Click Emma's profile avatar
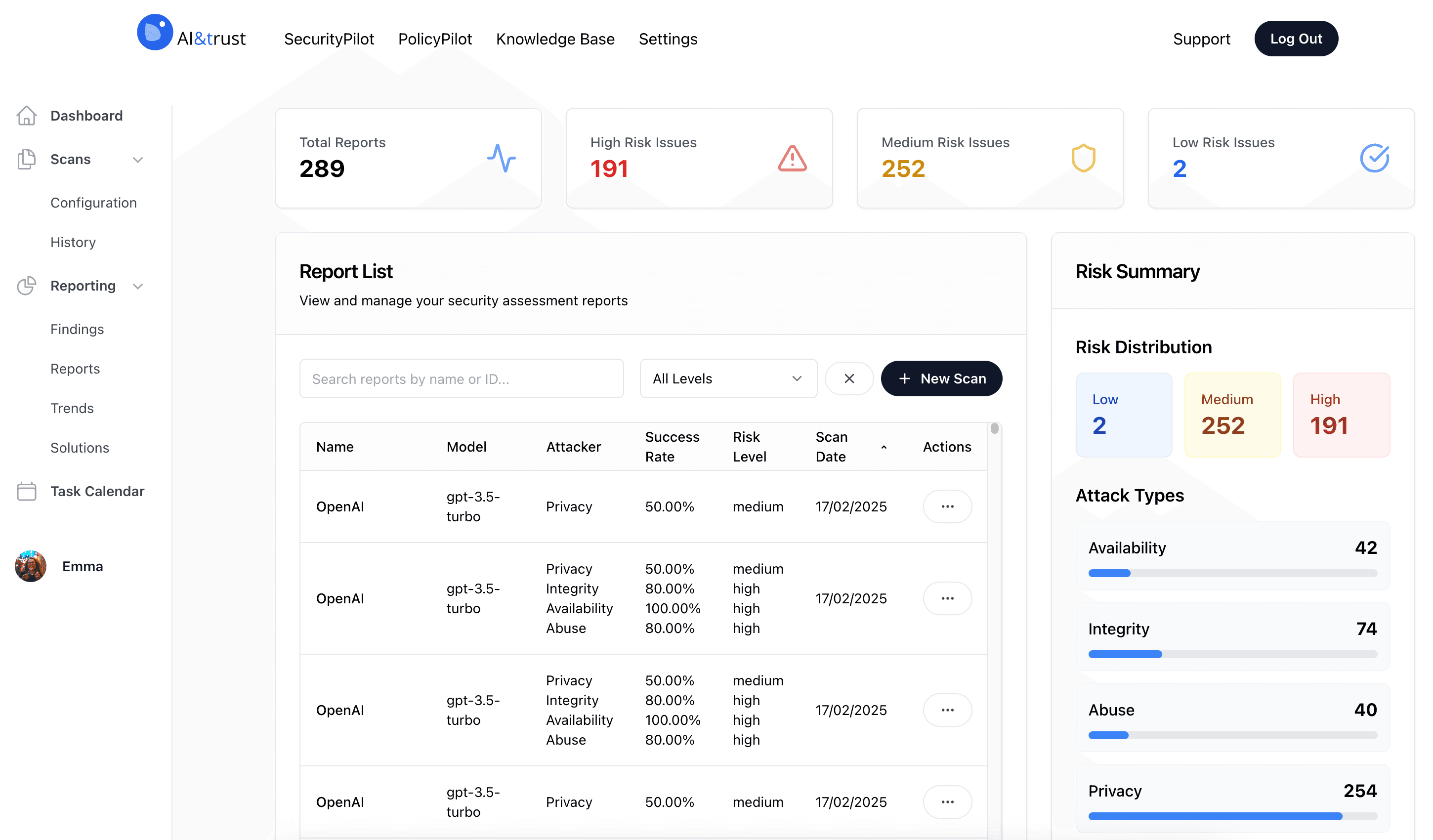The width and height of the screenshot is (1433, 840). pyautogui.click(x=31, y=566)
